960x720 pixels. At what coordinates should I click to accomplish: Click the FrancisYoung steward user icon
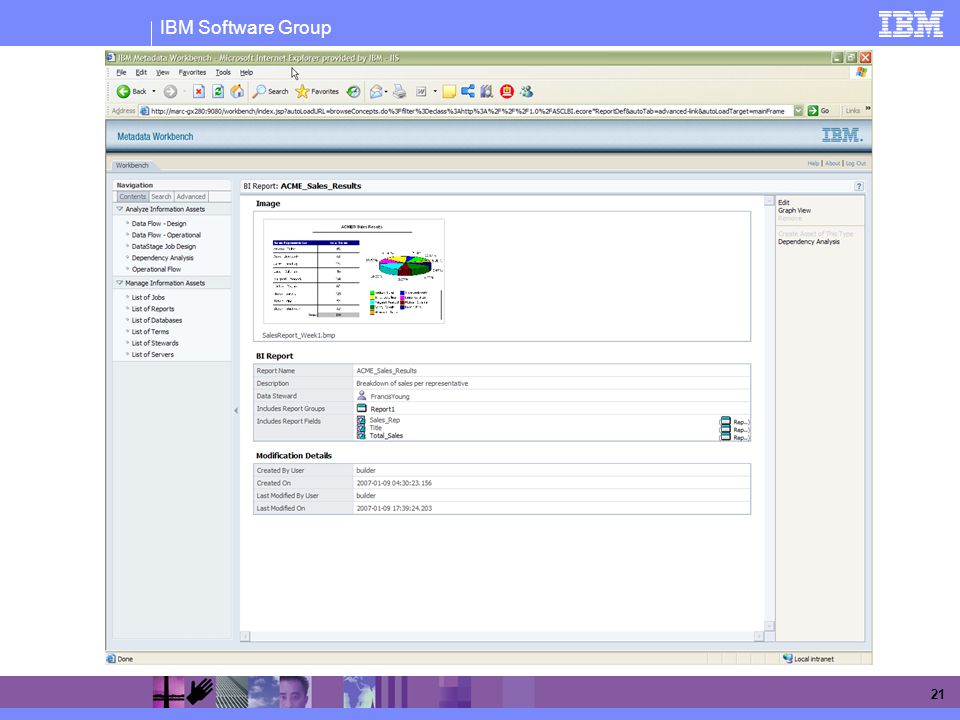pyautogui.click(x=362, y=396)
